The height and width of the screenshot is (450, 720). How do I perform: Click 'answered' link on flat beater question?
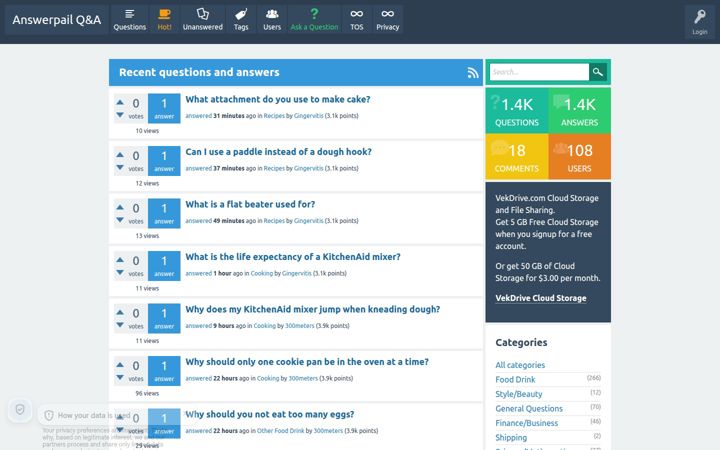pyautogui.click(x=198, y=221)
